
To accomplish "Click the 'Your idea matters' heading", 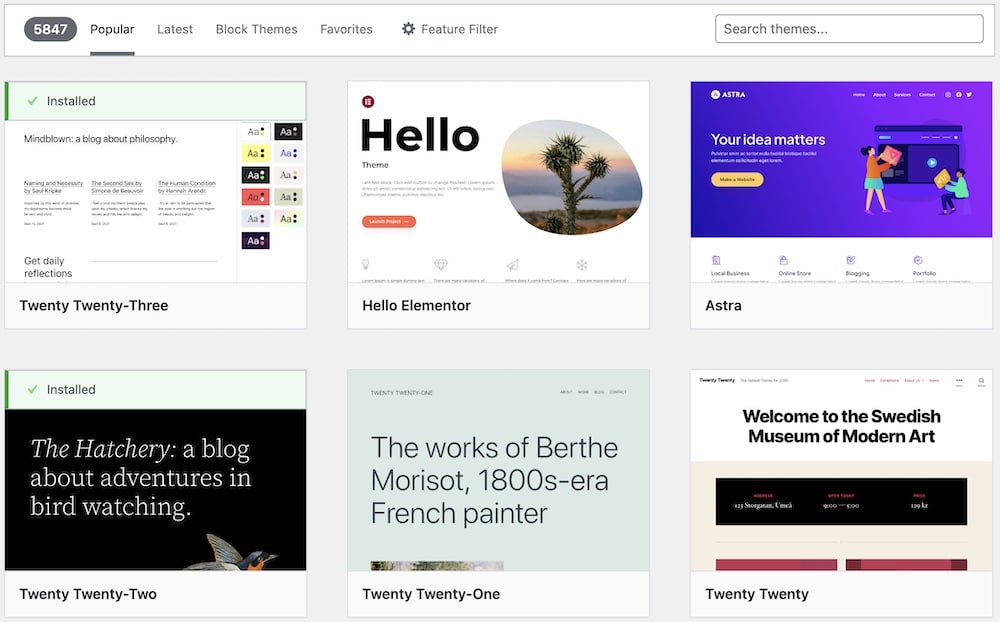I will click(x=768, y=140).
